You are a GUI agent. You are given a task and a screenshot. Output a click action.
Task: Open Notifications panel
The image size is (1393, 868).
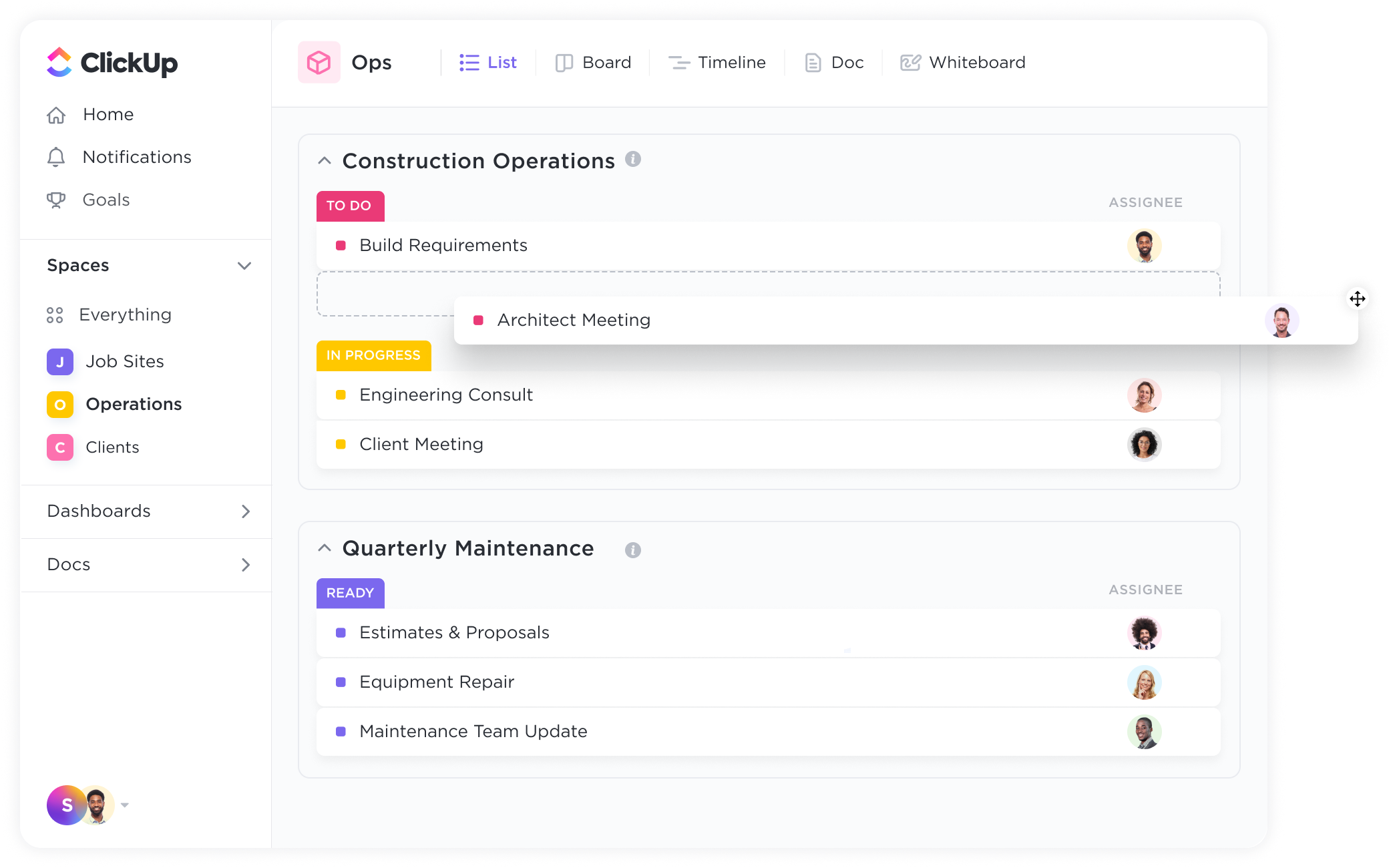click(x=136, y=157)
